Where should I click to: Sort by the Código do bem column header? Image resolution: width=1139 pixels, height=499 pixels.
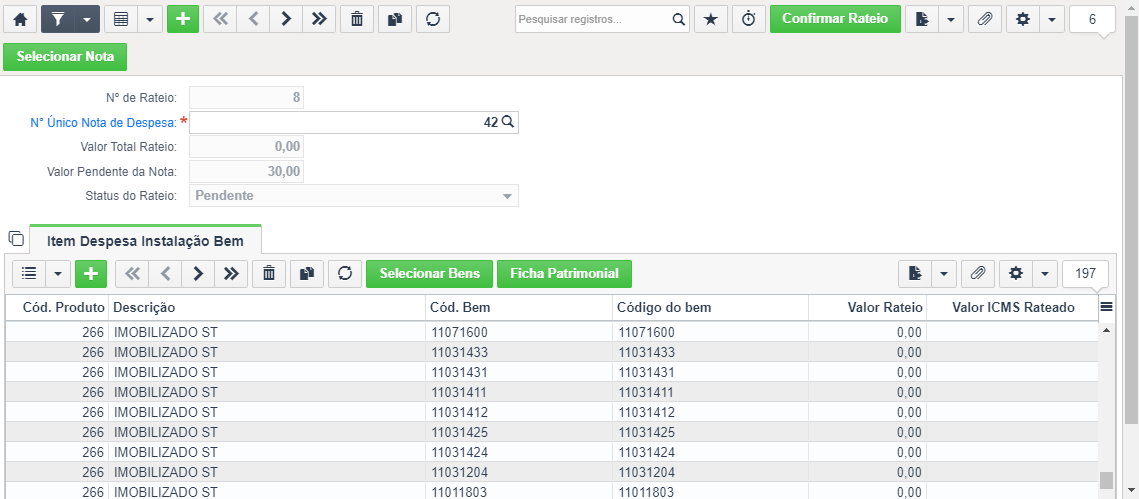(x=710, y=307)
